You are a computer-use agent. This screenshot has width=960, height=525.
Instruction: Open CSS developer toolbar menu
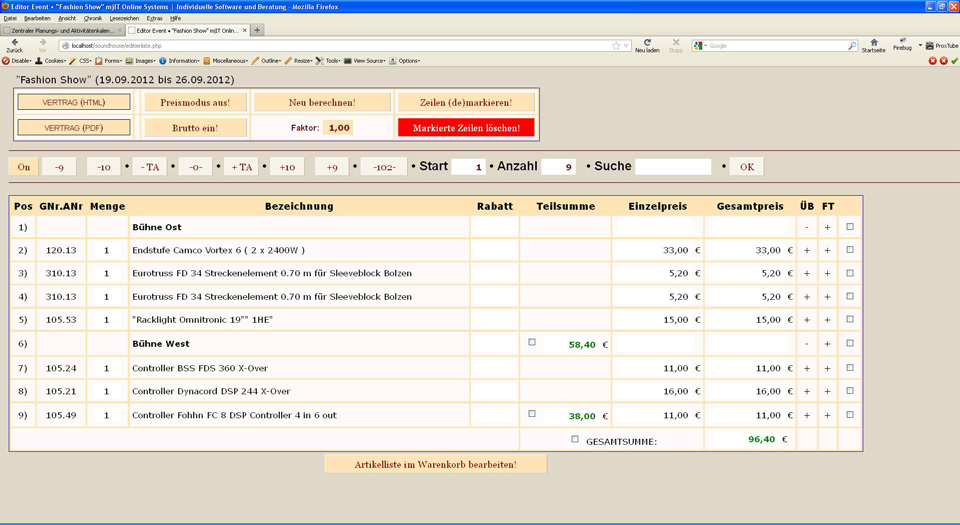(80, 61)
